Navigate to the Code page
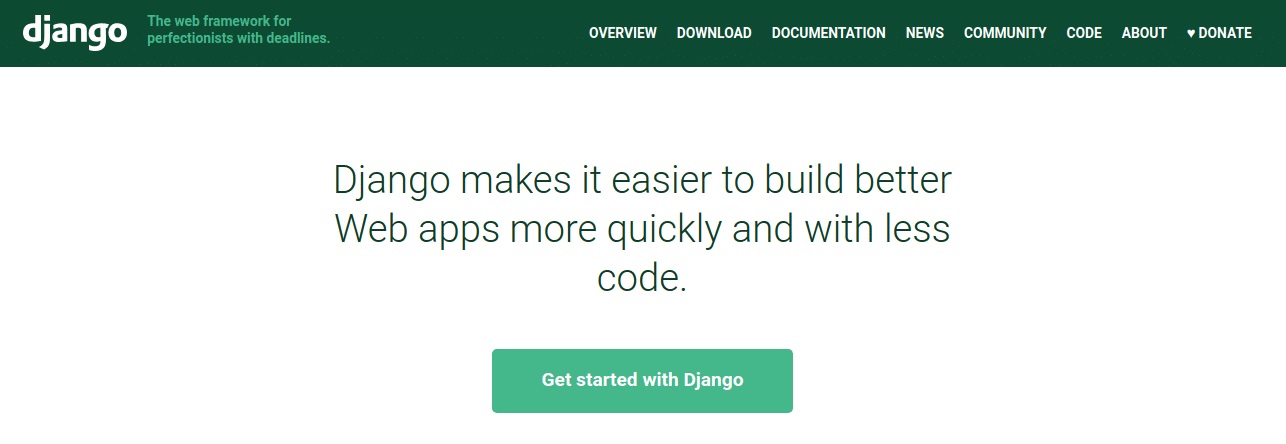1286x444 pixels. [x=1084, y=33]
